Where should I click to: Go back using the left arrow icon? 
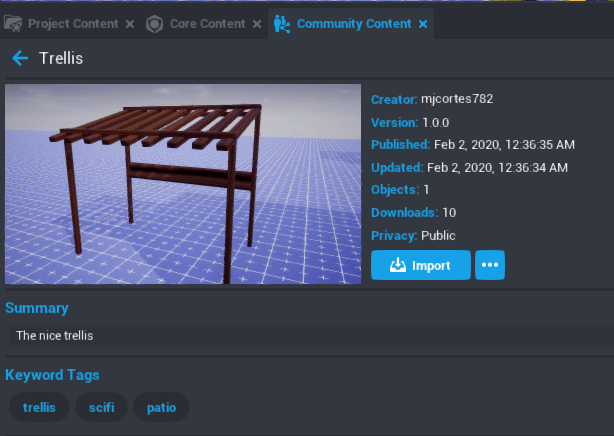(19, 59)
